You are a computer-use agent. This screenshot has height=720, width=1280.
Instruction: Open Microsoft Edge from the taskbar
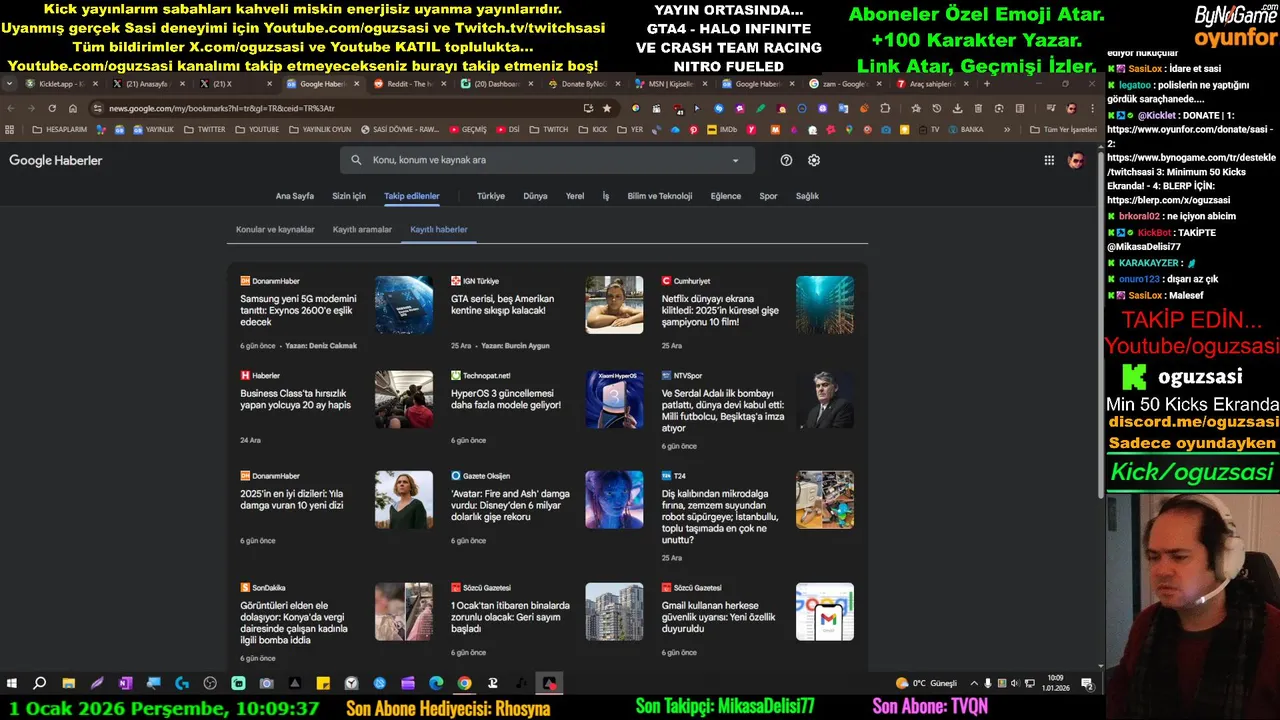tap(436, 684)
